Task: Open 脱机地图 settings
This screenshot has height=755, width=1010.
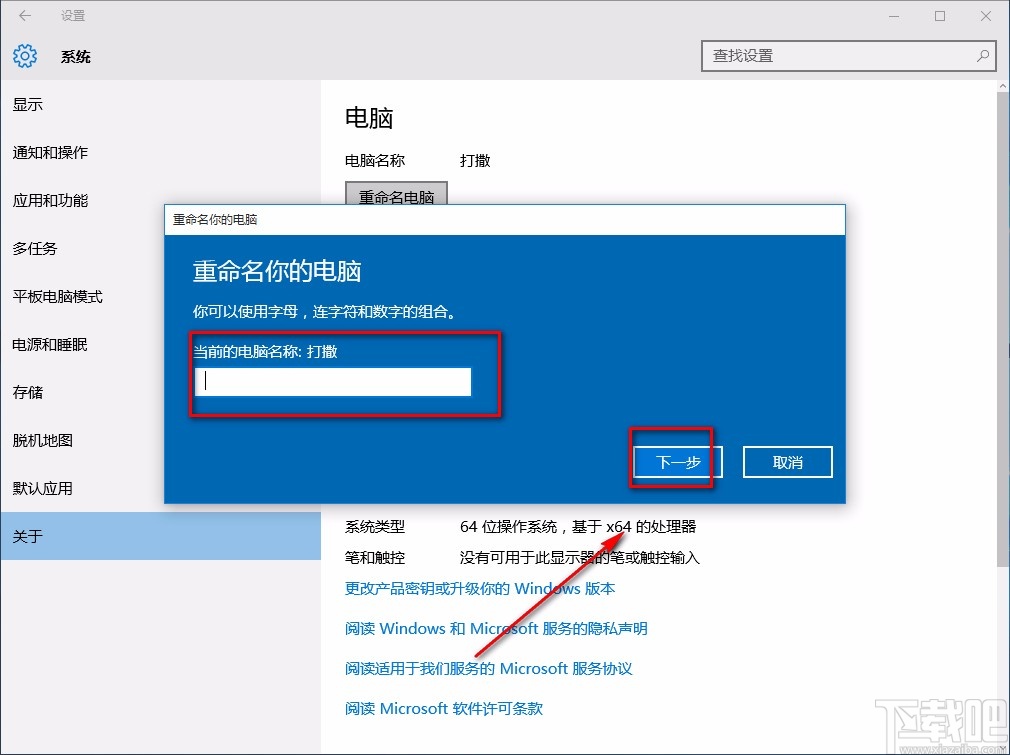Action: [42, 440]
